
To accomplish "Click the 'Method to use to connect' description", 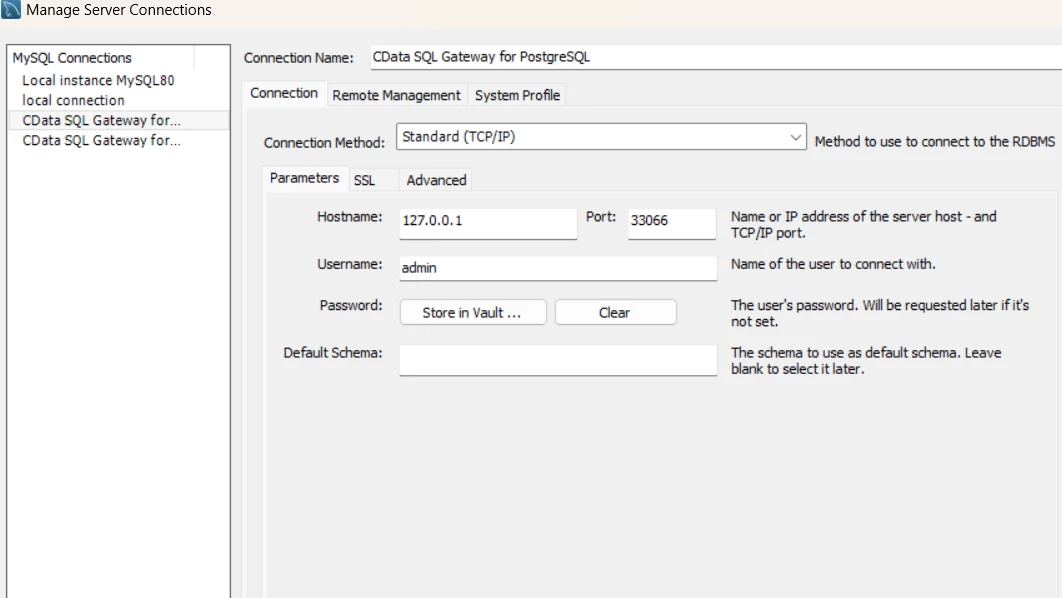I will [935, 142].
